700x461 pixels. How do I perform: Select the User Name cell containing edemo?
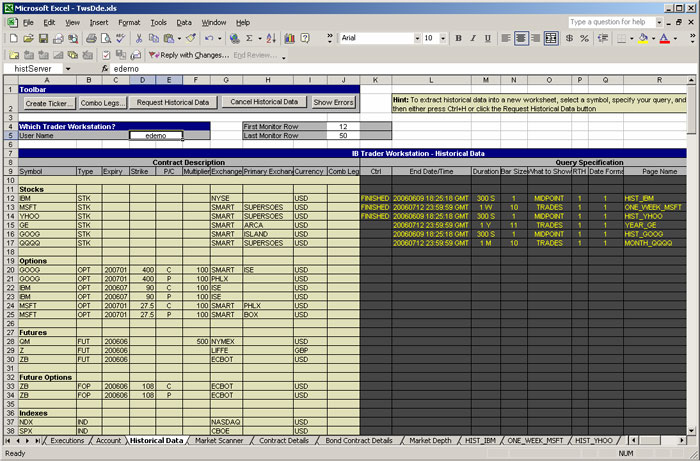pyautogui.click(x=156, y=136)
